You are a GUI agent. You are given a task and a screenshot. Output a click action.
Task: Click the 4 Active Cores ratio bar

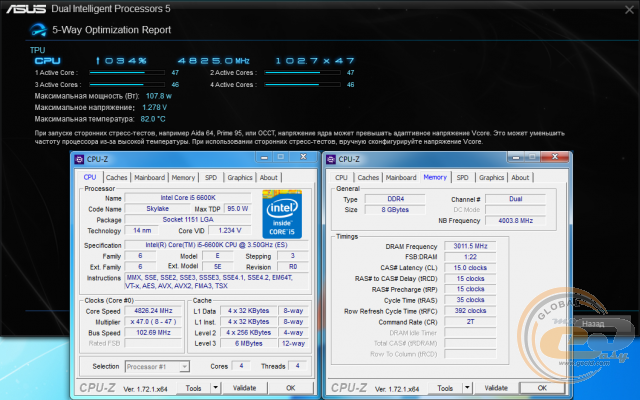pyautogui.click(x=302, y=84)
